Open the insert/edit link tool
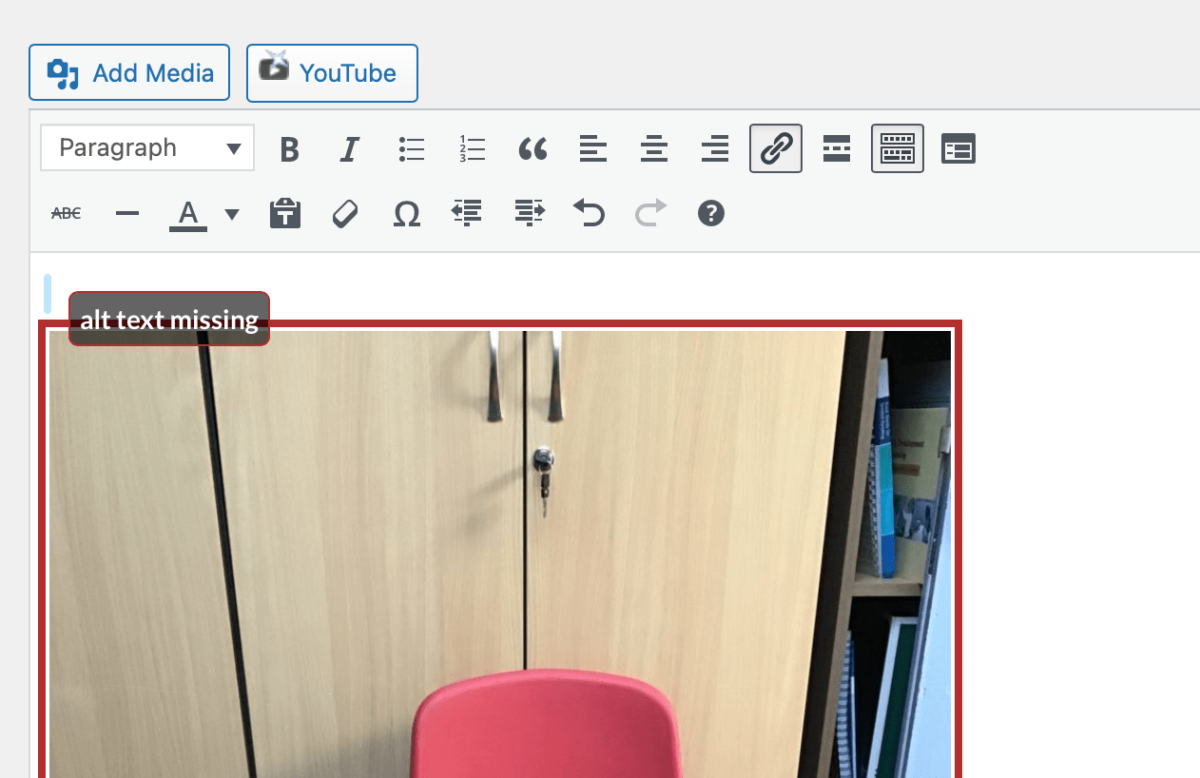This screenshot has width=1200, height=778. tap(776, 149)
